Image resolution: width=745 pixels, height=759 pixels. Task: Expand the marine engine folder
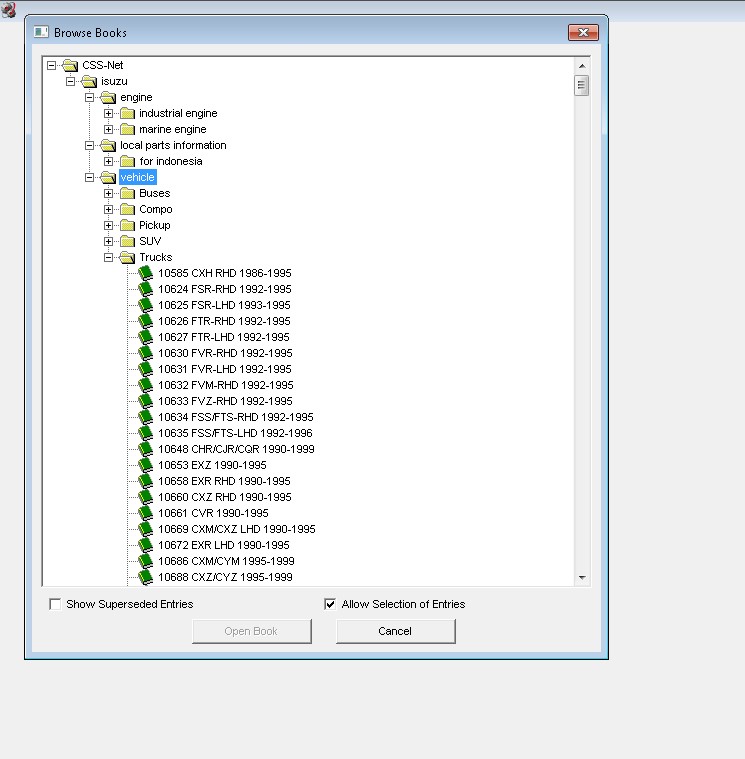(108, 129)
